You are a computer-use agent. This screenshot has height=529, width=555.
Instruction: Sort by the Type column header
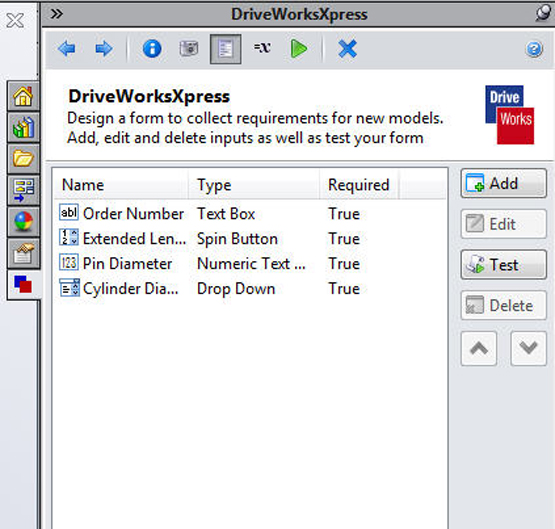pos(254,185)
